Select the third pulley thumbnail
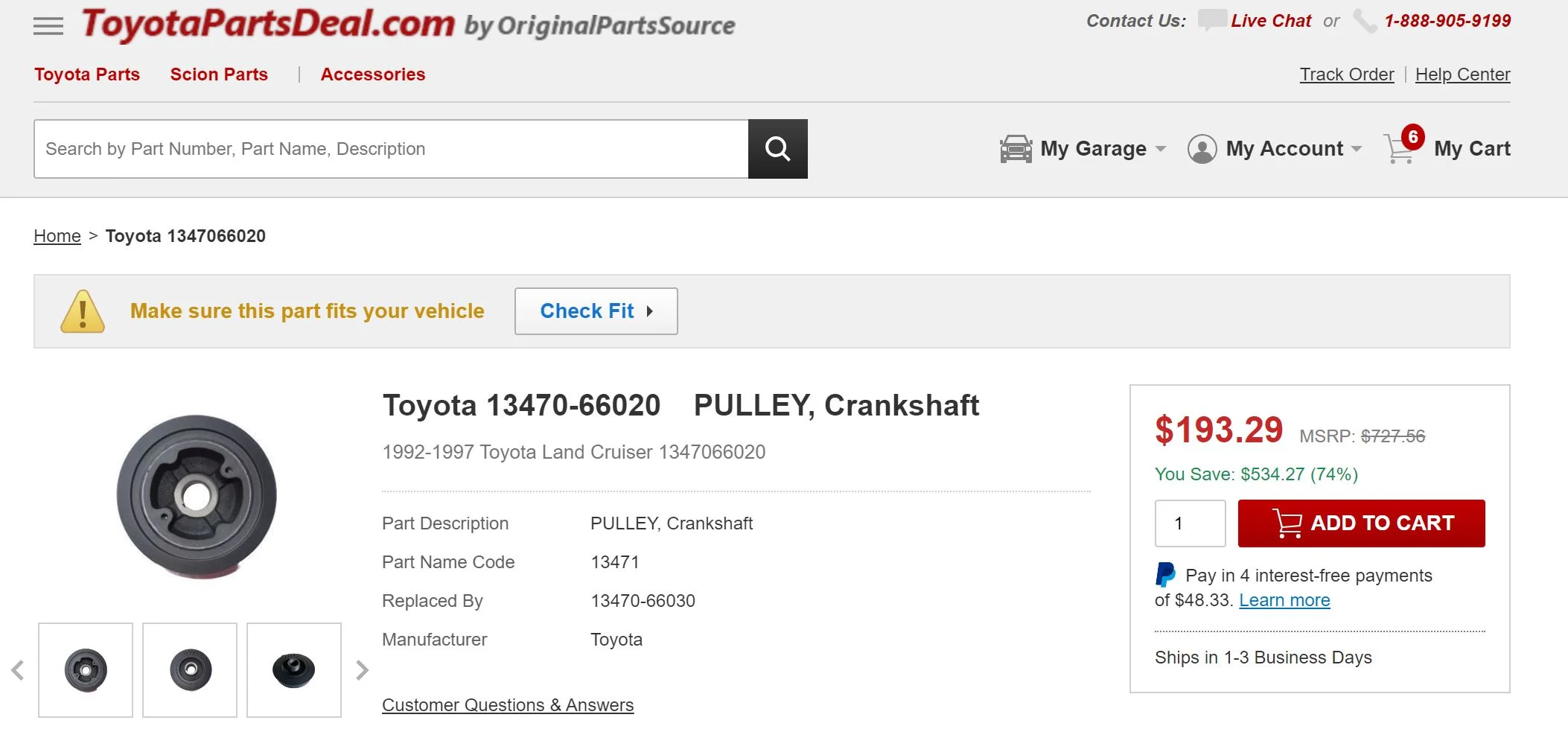 point(294,670)
